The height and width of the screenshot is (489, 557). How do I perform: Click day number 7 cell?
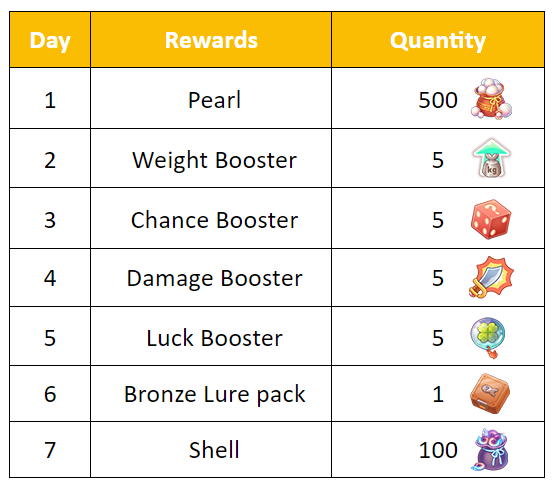(50, 450)
